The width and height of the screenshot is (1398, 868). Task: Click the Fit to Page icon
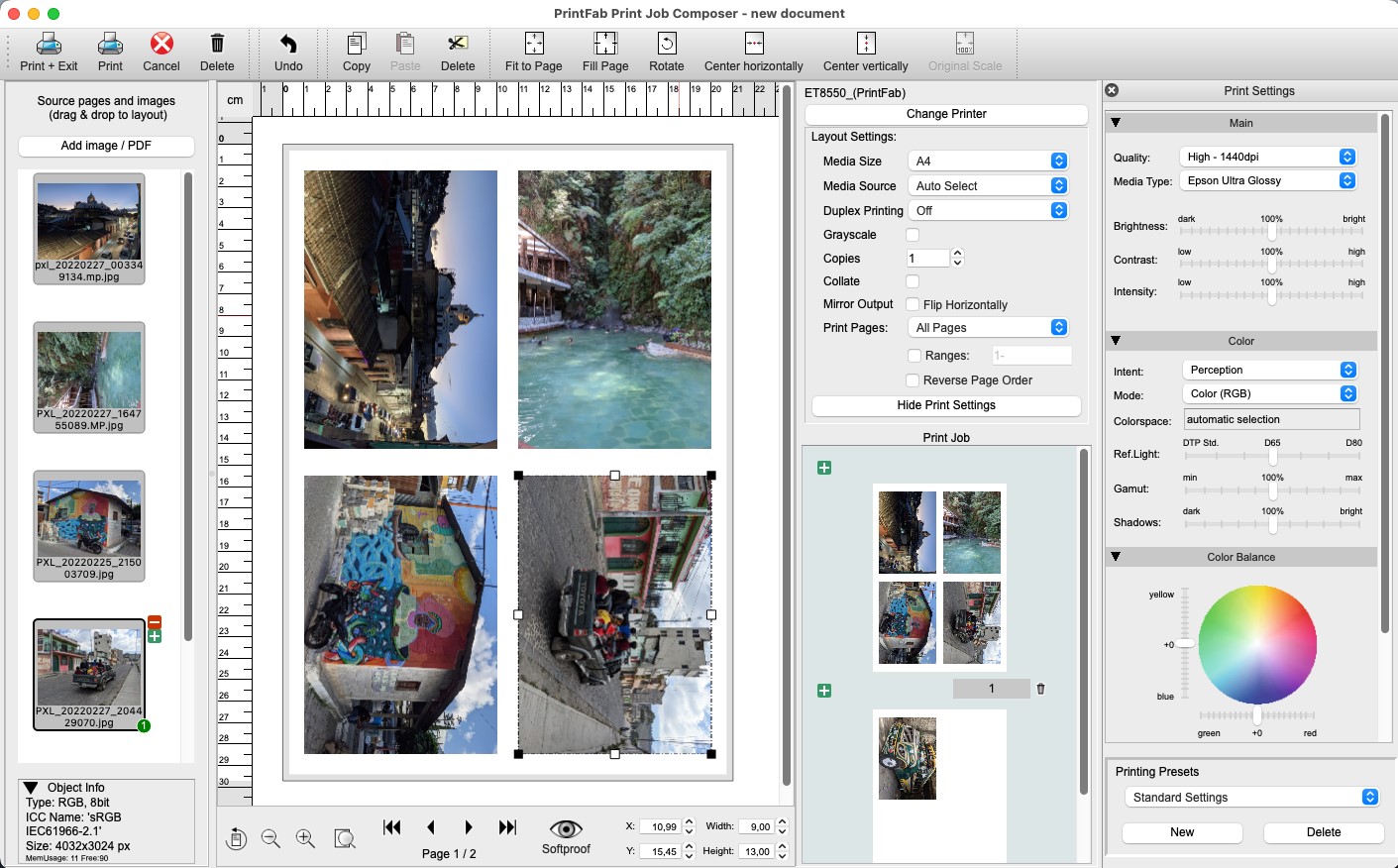(x=533, y=46)
